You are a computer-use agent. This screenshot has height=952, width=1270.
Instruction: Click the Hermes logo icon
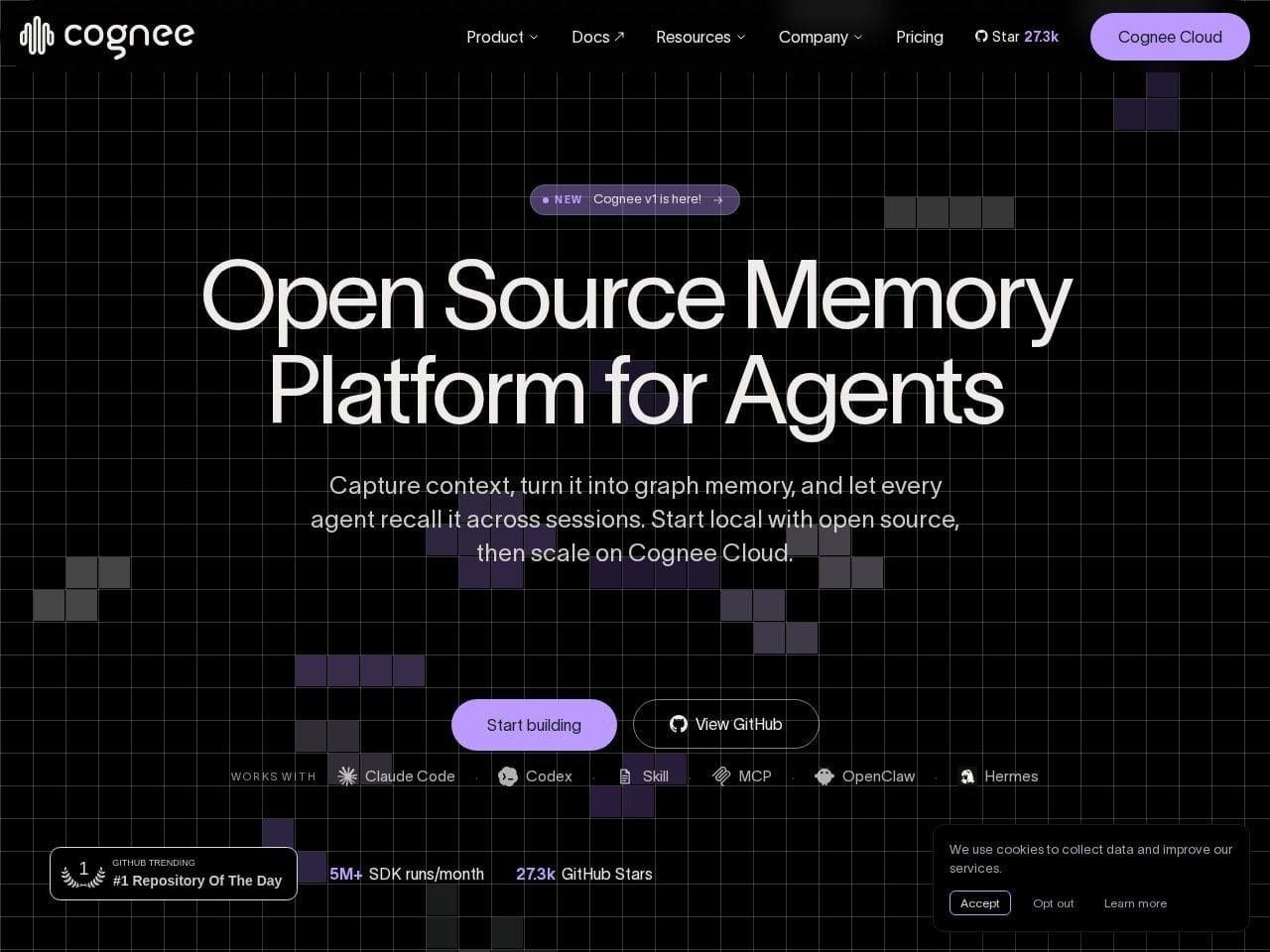[x=967, y=776]
